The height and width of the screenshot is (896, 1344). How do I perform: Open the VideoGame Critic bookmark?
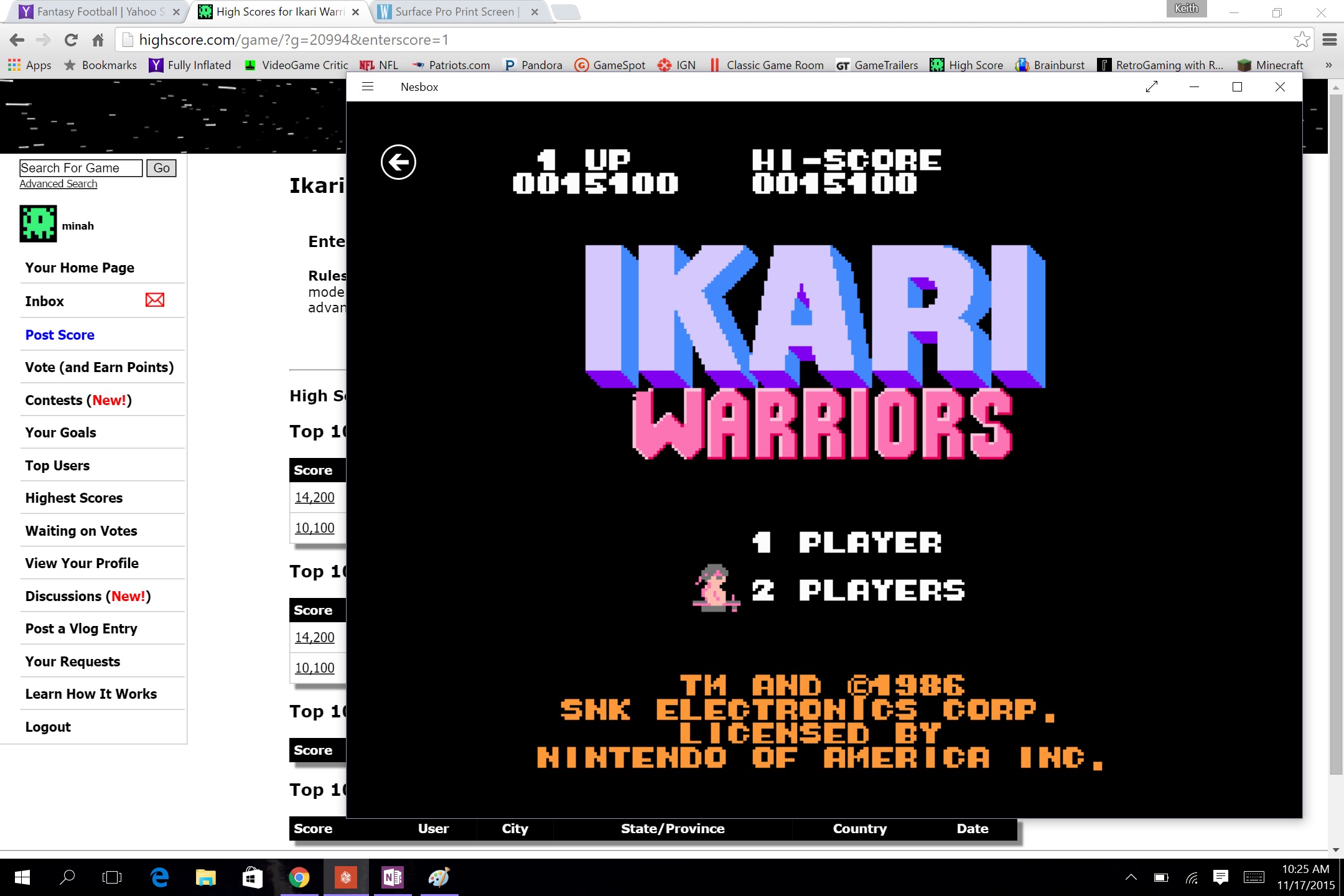pos(296,65)
